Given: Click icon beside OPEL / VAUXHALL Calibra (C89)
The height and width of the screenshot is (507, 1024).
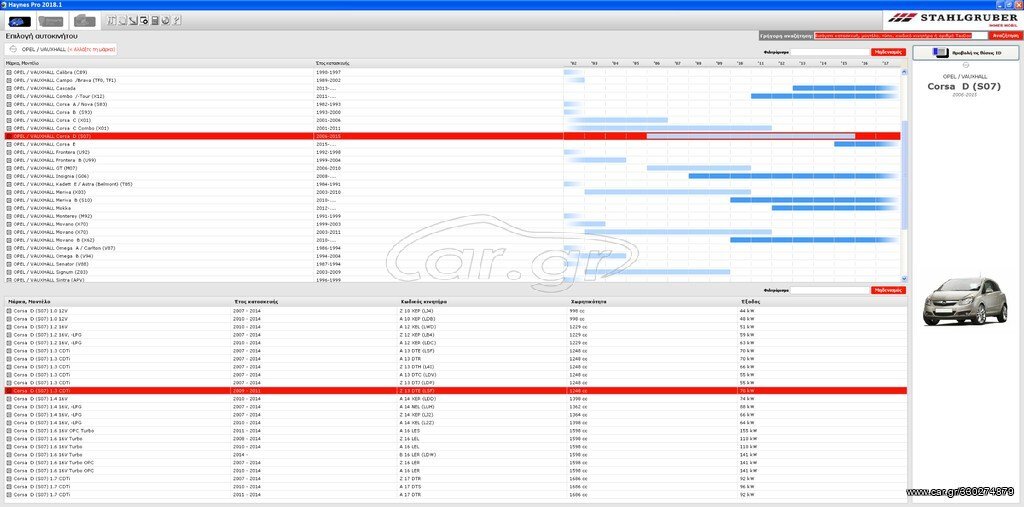Looking at the screenshot, I should coord(8,72).
